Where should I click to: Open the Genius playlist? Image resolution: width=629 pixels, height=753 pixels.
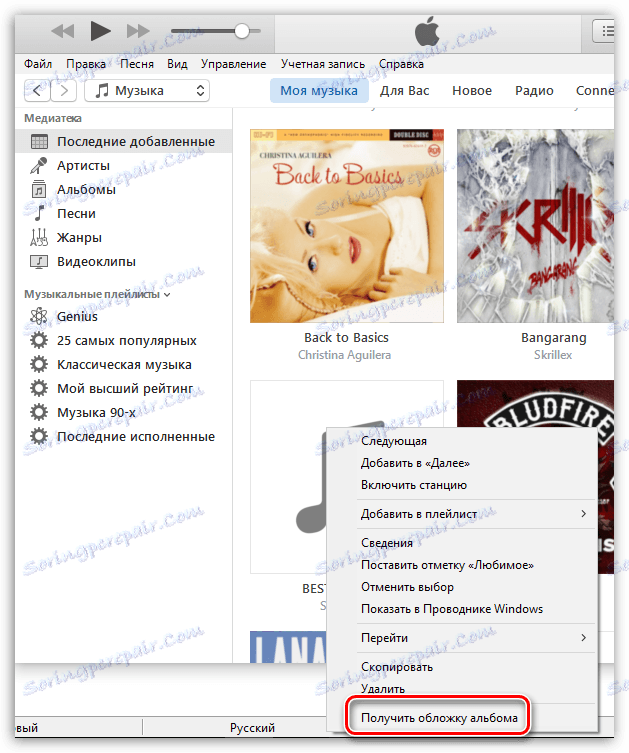point(77,316)
